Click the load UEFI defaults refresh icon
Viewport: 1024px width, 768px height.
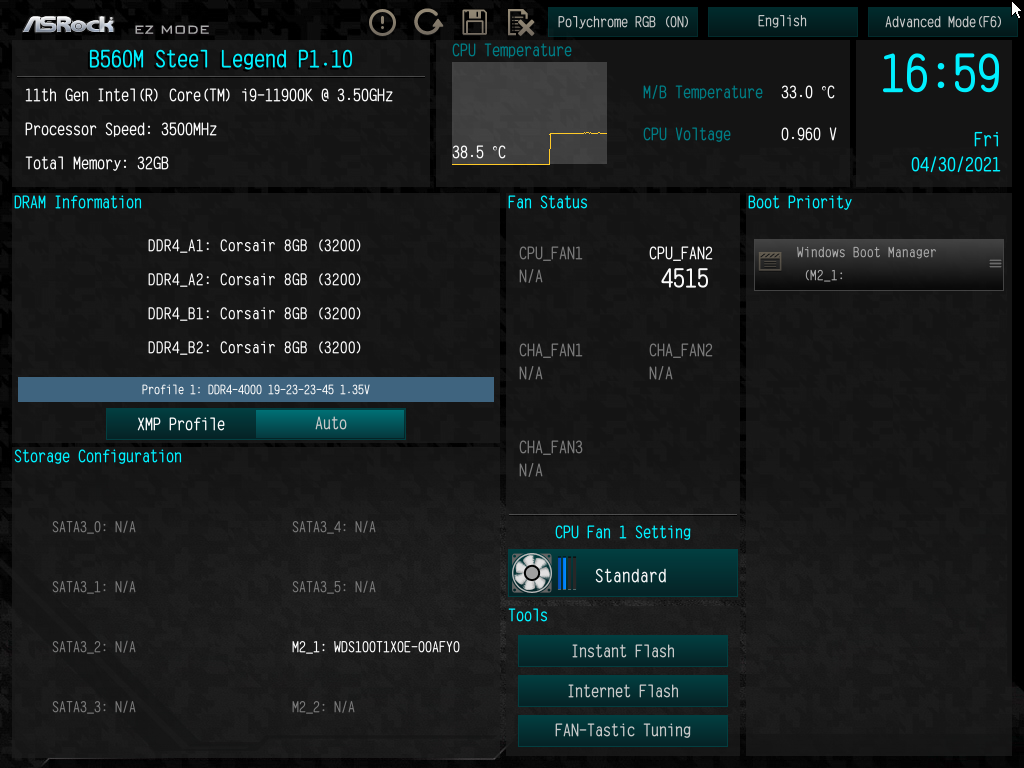click(428, 22)
